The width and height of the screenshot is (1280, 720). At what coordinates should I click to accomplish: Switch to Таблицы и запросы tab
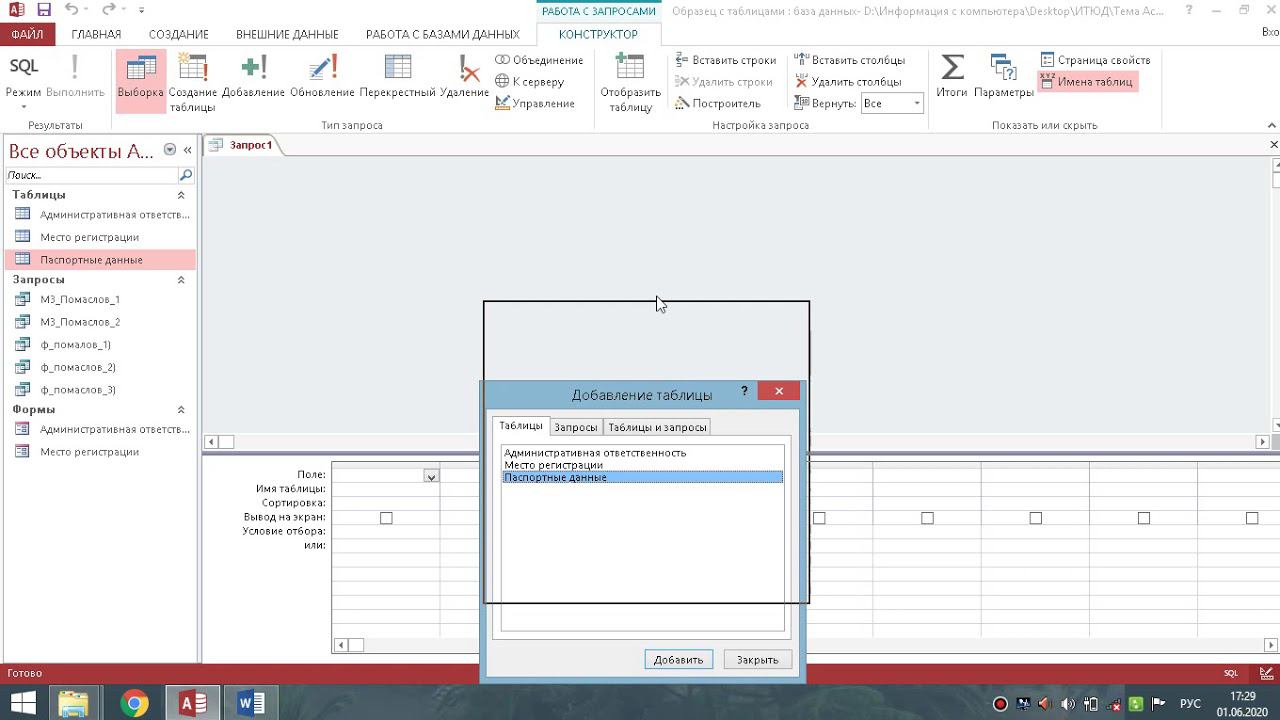pyautogui.click(x=658, y=427)
